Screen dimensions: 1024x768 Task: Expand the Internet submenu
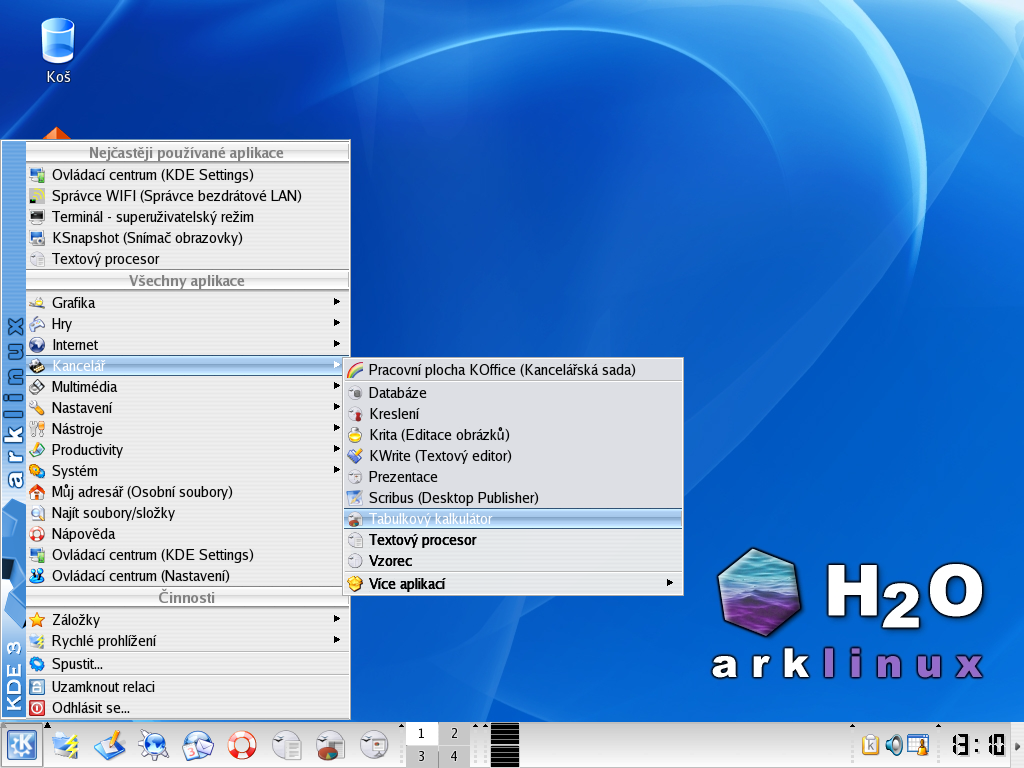click(187, 345)
